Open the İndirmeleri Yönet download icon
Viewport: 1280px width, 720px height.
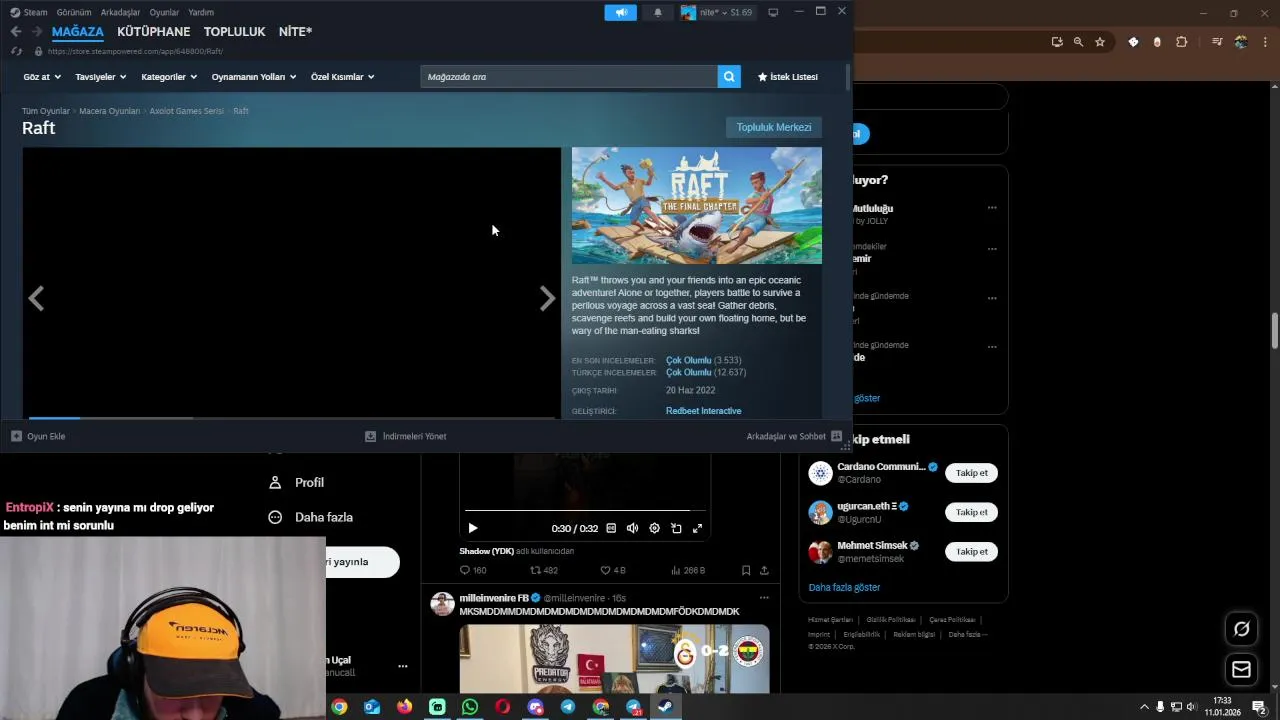(370, 436)
